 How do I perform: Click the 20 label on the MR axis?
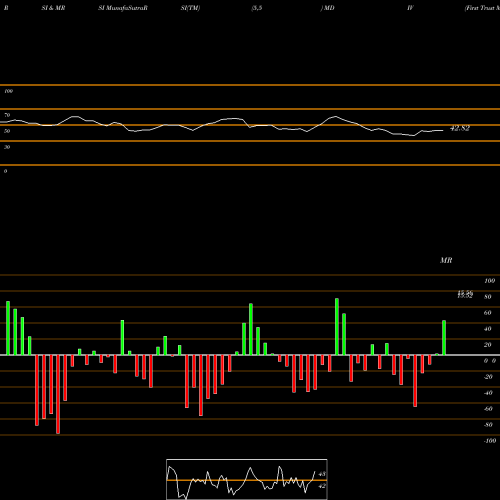point(488,345)
